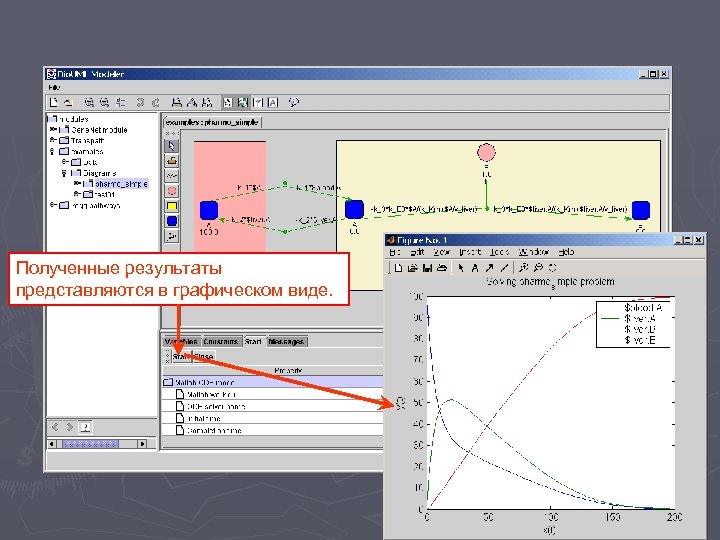Select the reaction line tool in diagram palette
The height and width of the screenshot is (540, 720).
coord(172,176)
